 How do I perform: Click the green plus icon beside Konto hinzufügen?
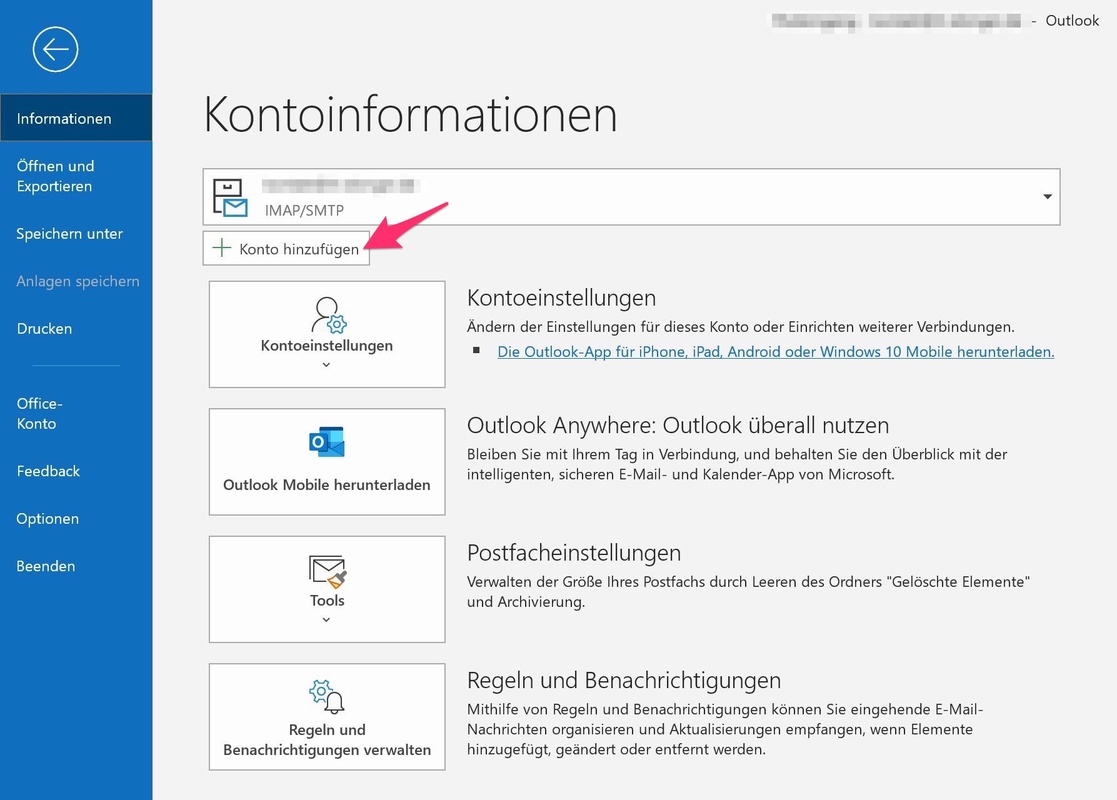click(222, 248)
